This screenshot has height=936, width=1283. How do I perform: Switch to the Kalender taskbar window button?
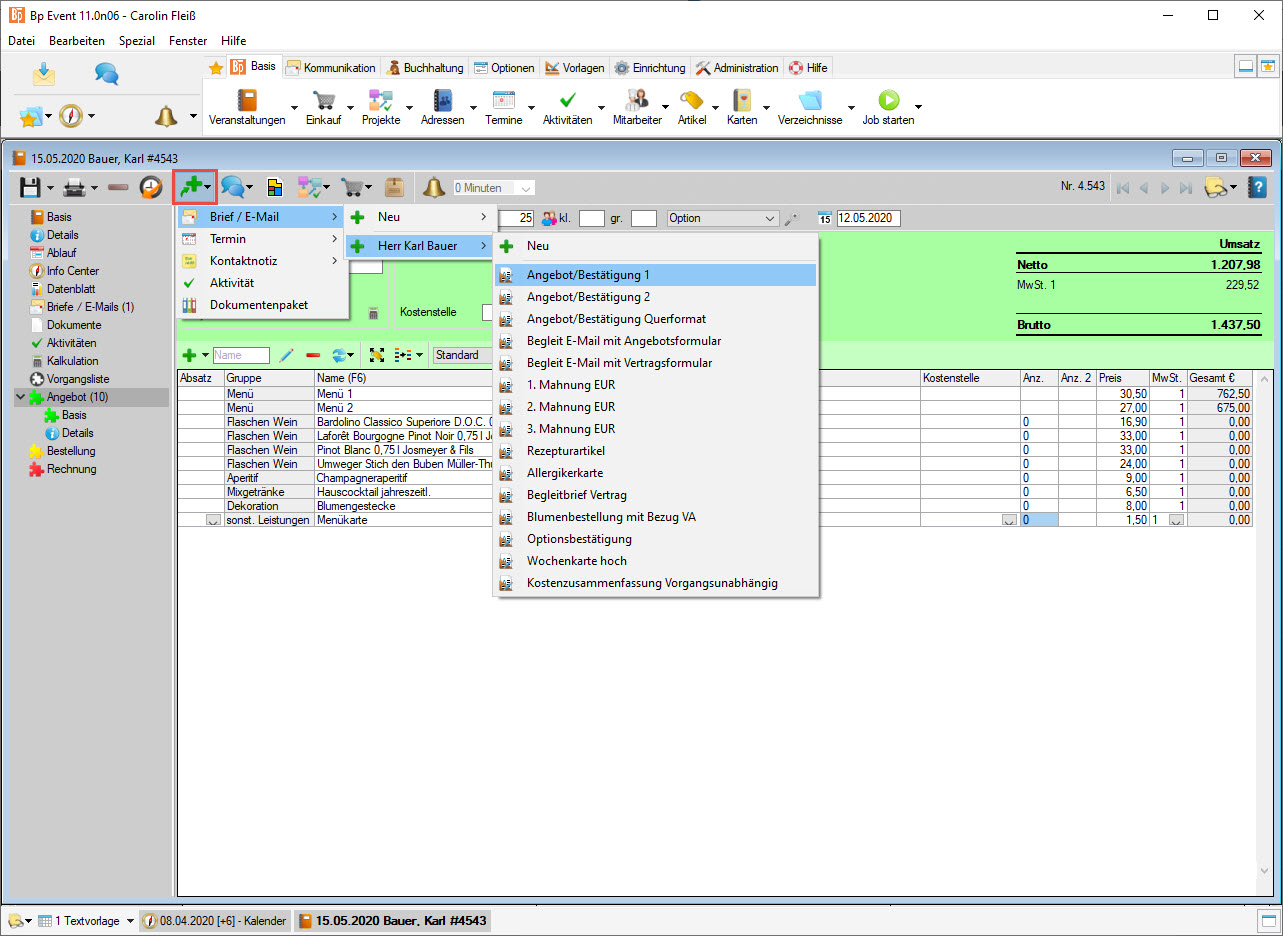216,920
